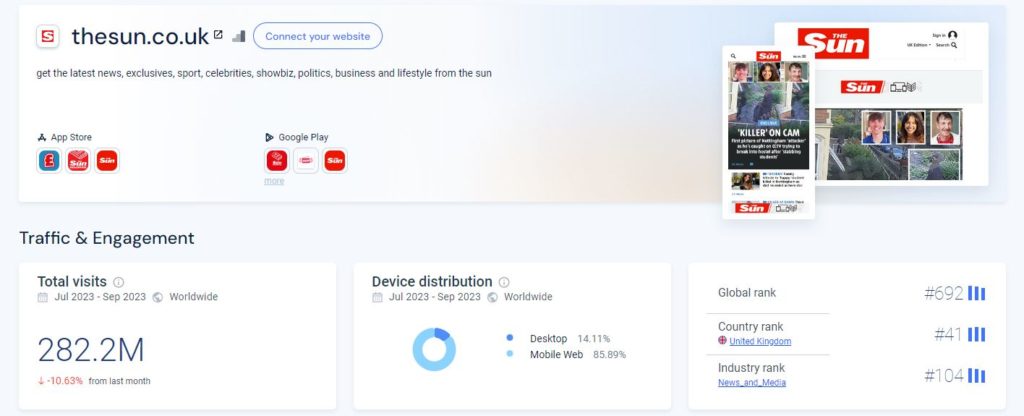
Task: Click the #41 country rank number
Action: coord(949,335)
